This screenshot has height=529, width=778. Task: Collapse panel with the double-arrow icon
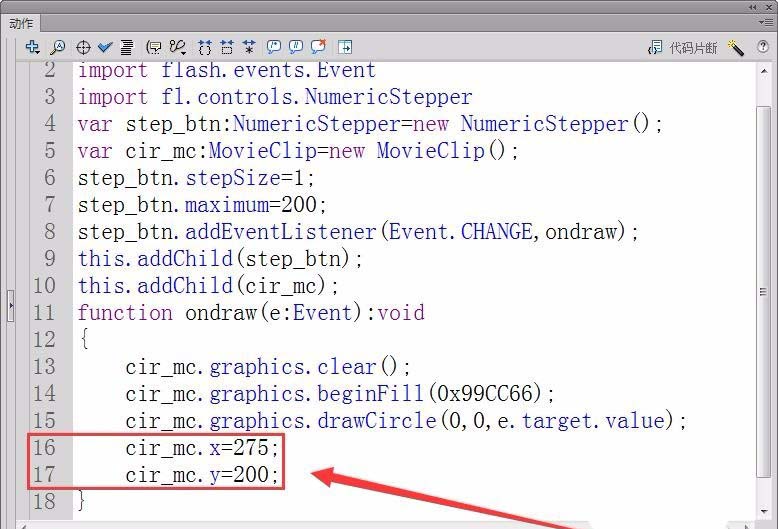(753, 7)
